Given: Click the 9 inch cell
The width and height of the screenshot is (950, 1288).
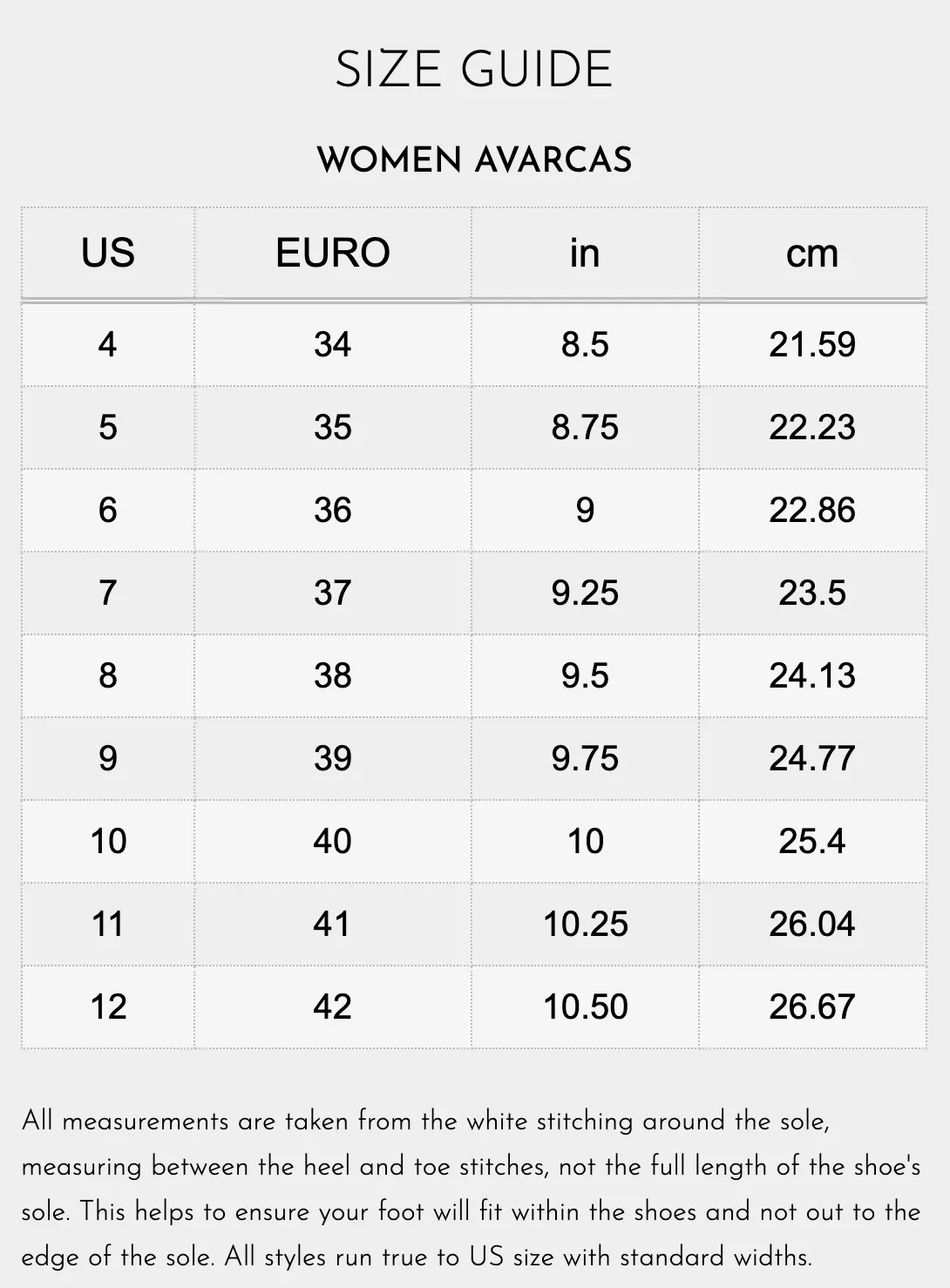Looking at the screenshot, I should point(585,511).
